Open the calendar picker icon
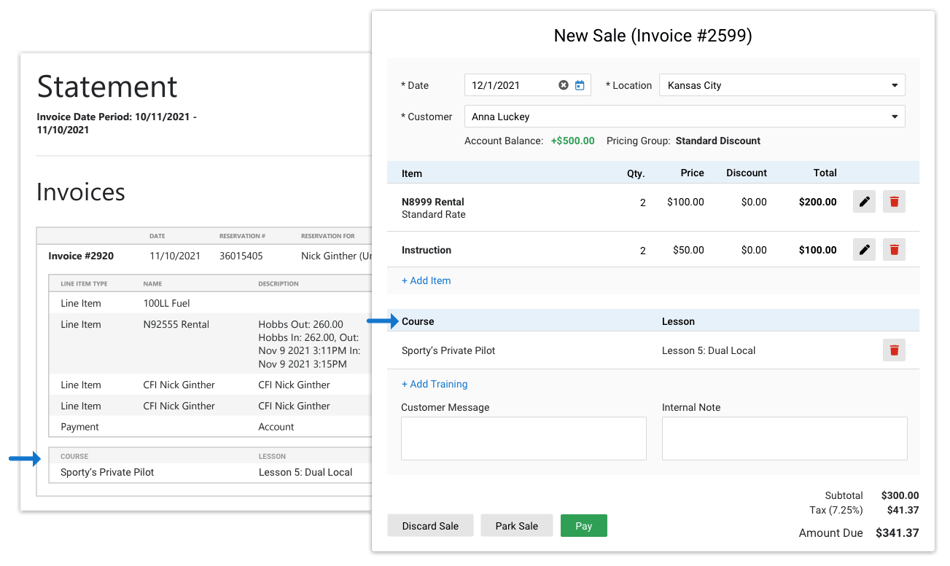 (x=580, y=85)
